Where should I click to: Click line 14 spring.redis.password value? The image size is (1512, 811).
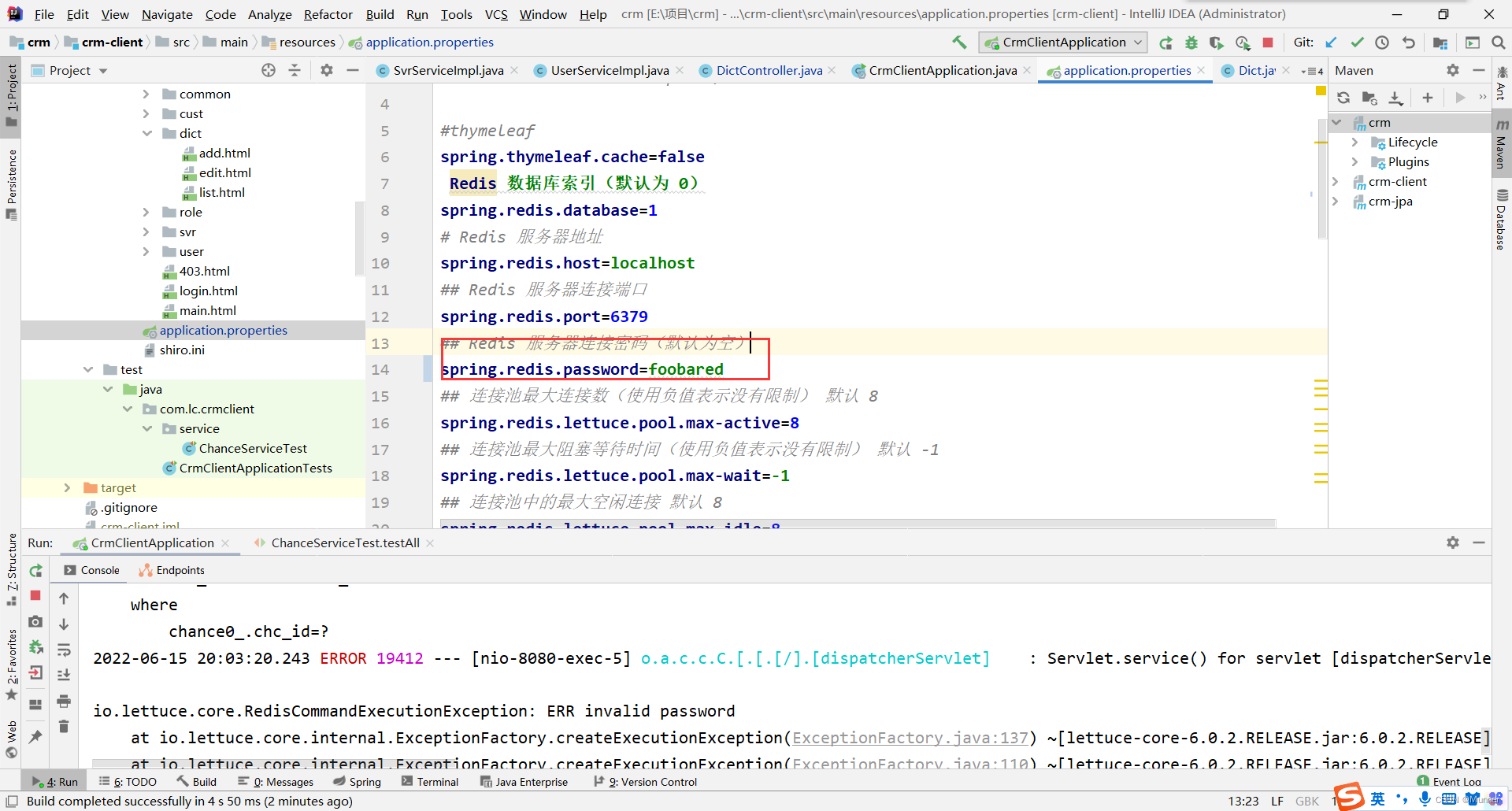685,369
